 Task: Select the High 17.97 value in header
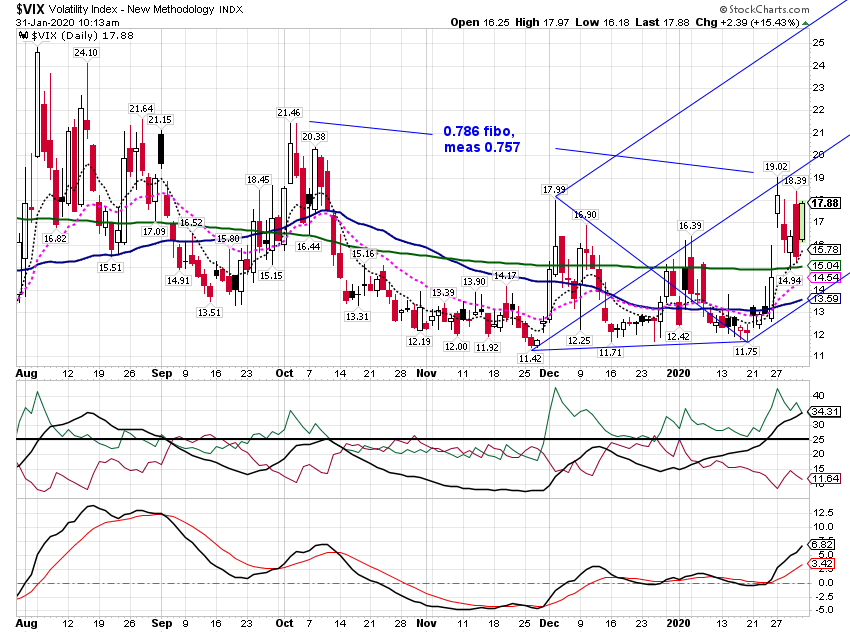[542, 23]
